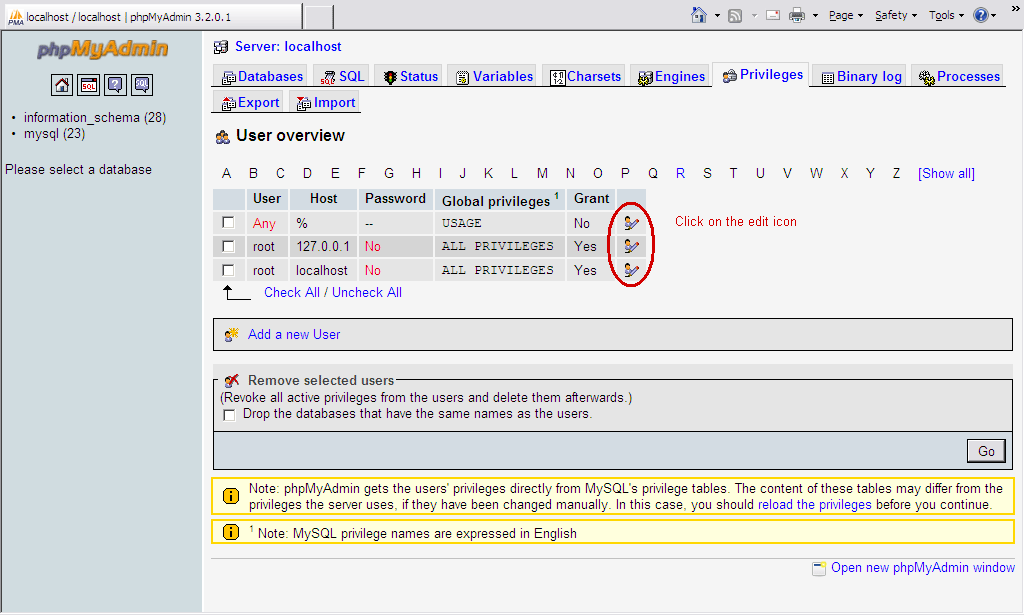Go to phpMyAdmin home via sidebar house icon
1024x615 pixels.
pyautogui.click(x=62, y=85)
